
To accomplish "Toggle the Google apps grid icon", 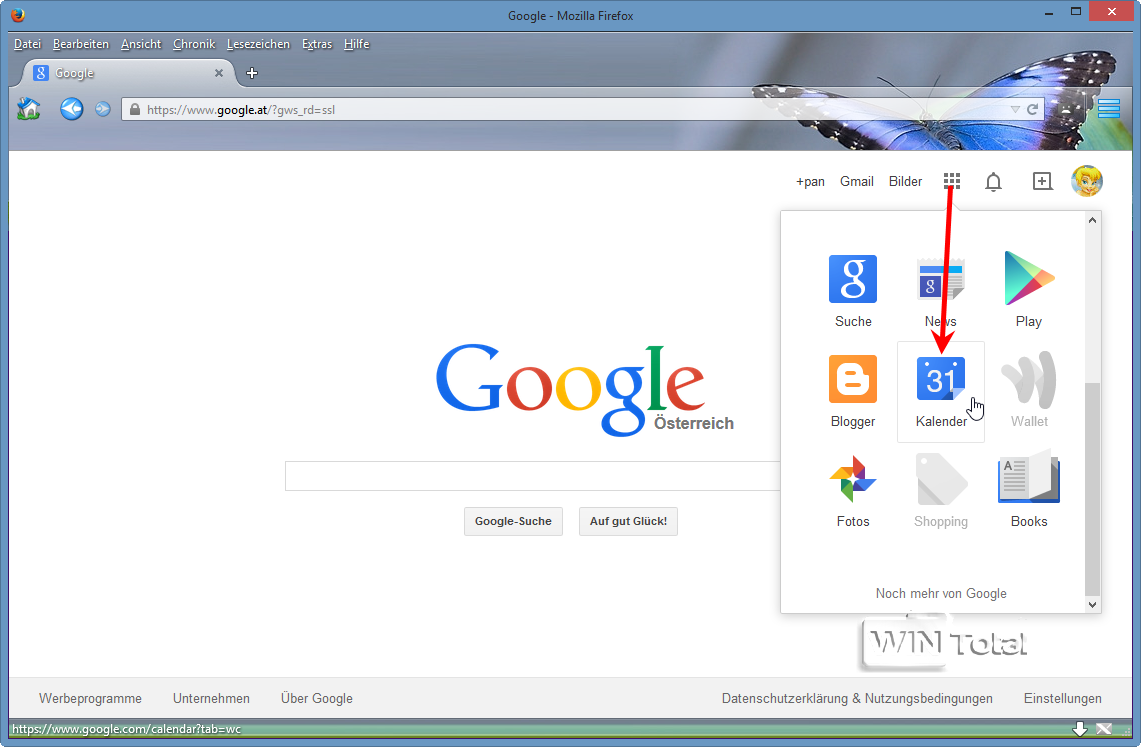I will coord(952,180).
